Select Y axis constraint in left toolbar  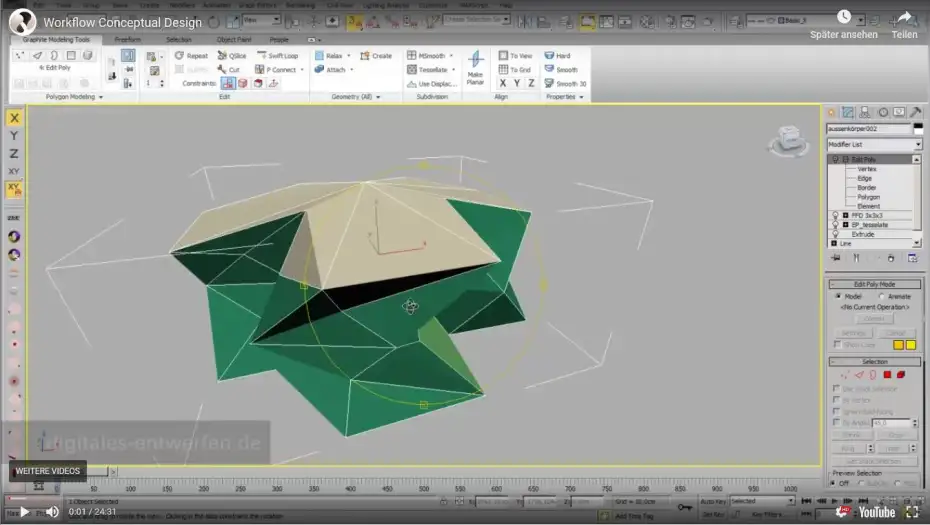tap(14, 136)
